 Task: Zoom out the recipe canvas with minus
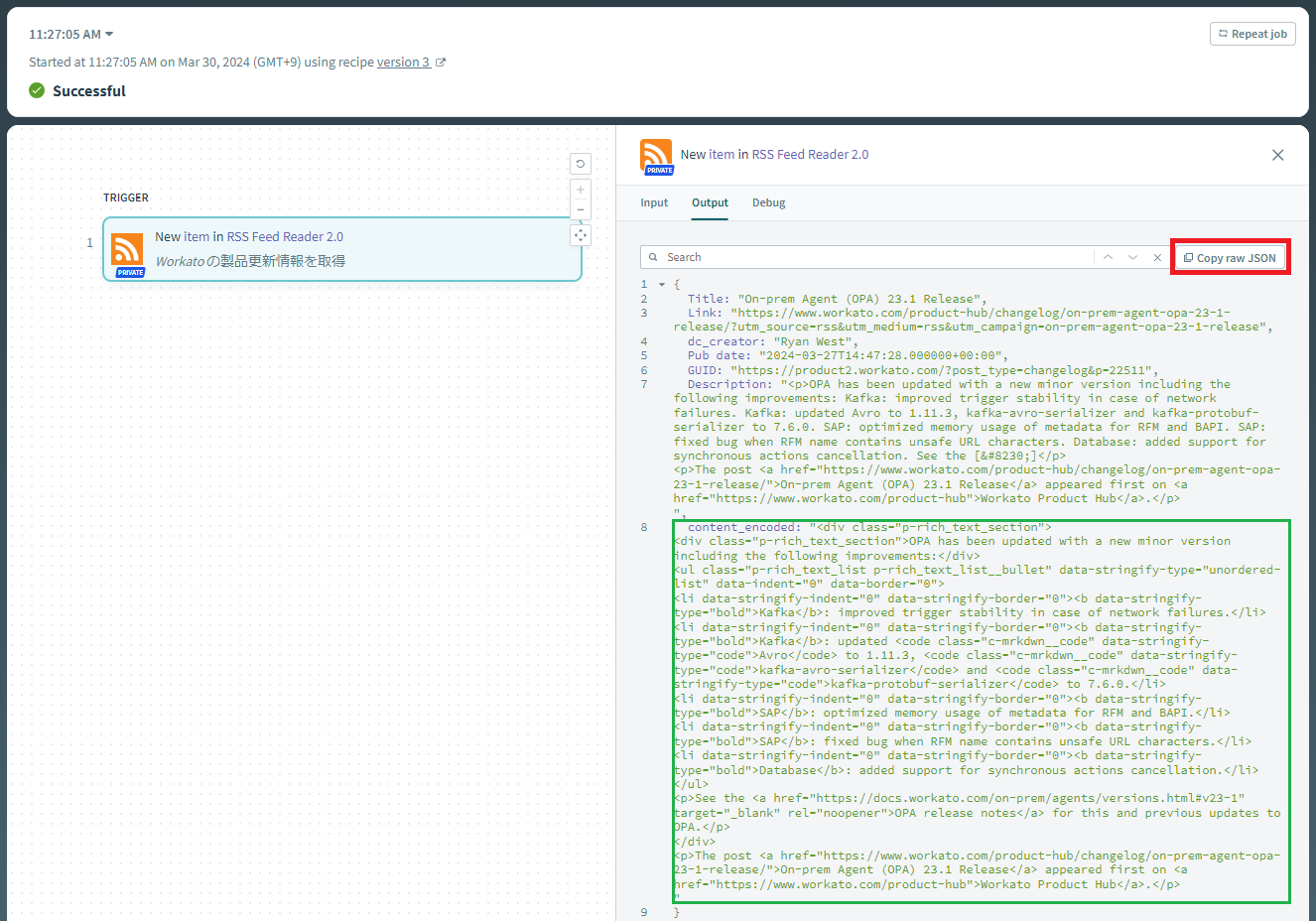tap(581, 209)
